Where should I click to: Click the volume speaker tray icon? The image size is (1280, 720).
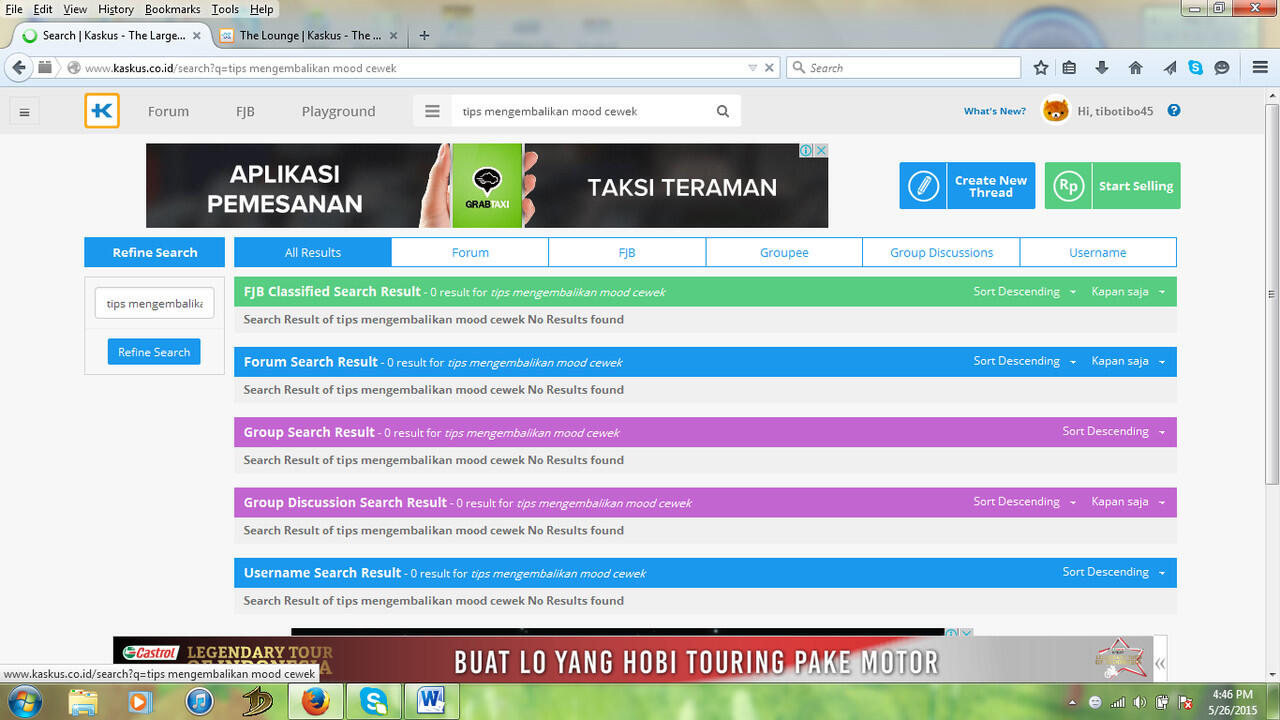coord(1140,702)
